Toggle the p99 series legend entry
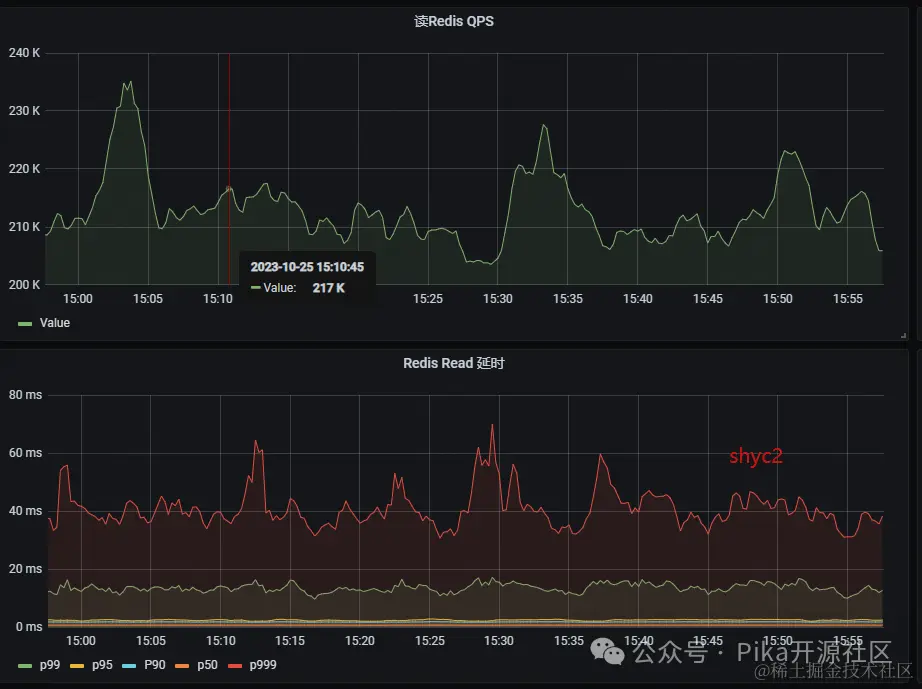Screen dimensions: 922x689 pyautogui.click(x=50, y=665)
